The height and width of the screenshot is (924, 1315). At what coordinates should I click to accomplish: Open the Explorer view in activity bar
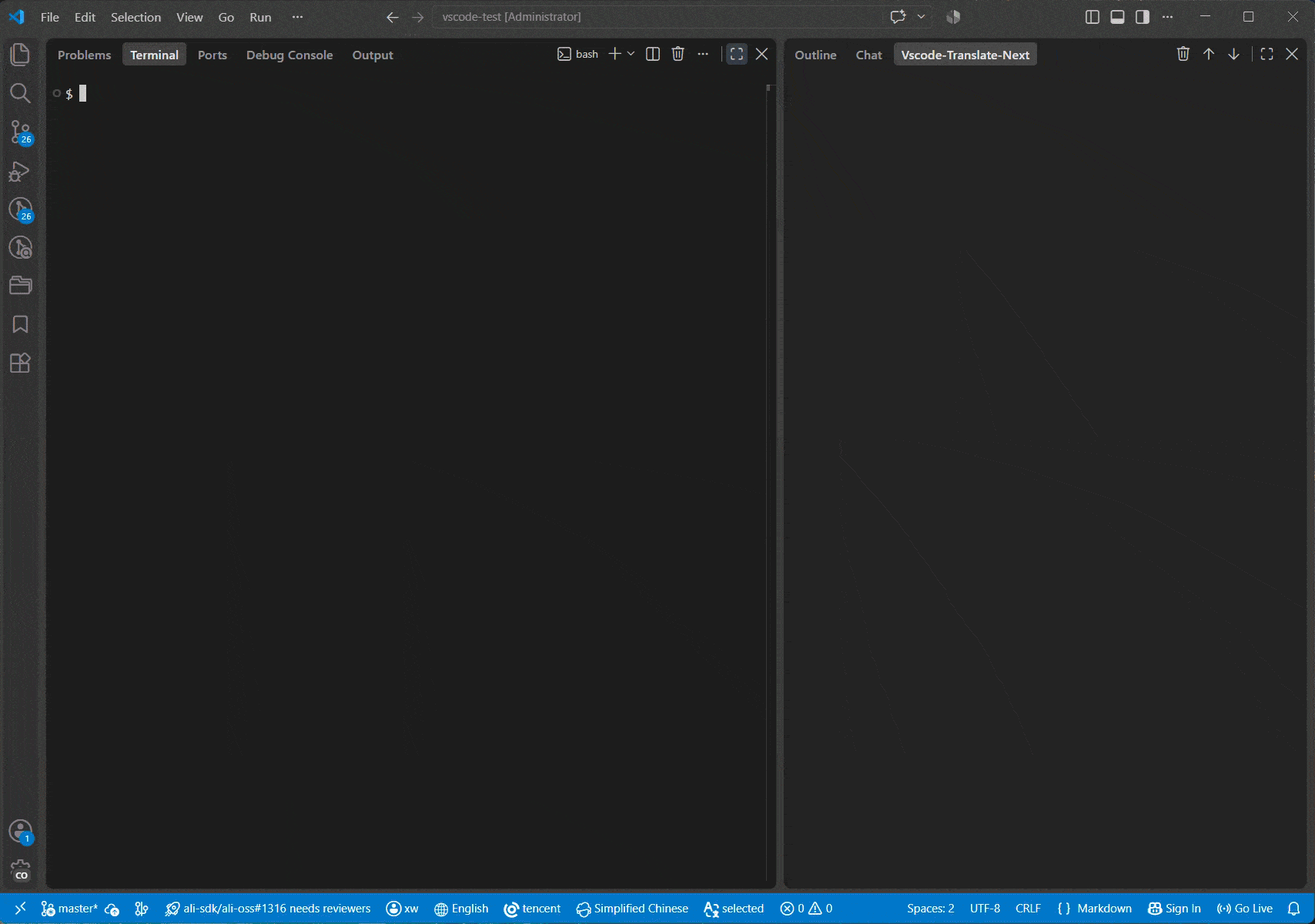tap(20, 55)
